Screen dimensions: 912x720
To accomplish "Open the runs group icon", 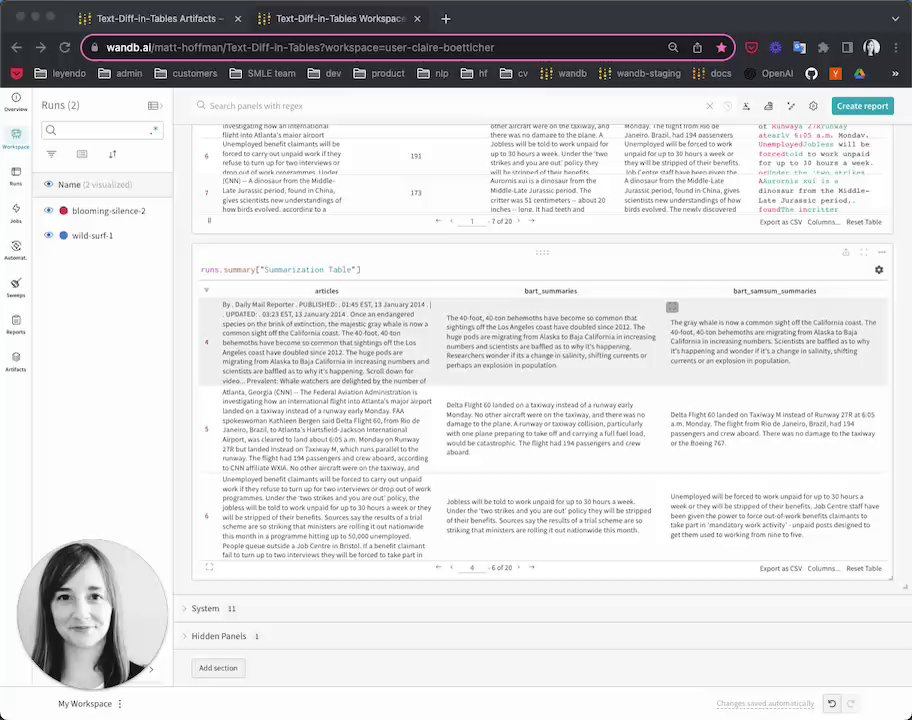I will (x=82, y=154).
